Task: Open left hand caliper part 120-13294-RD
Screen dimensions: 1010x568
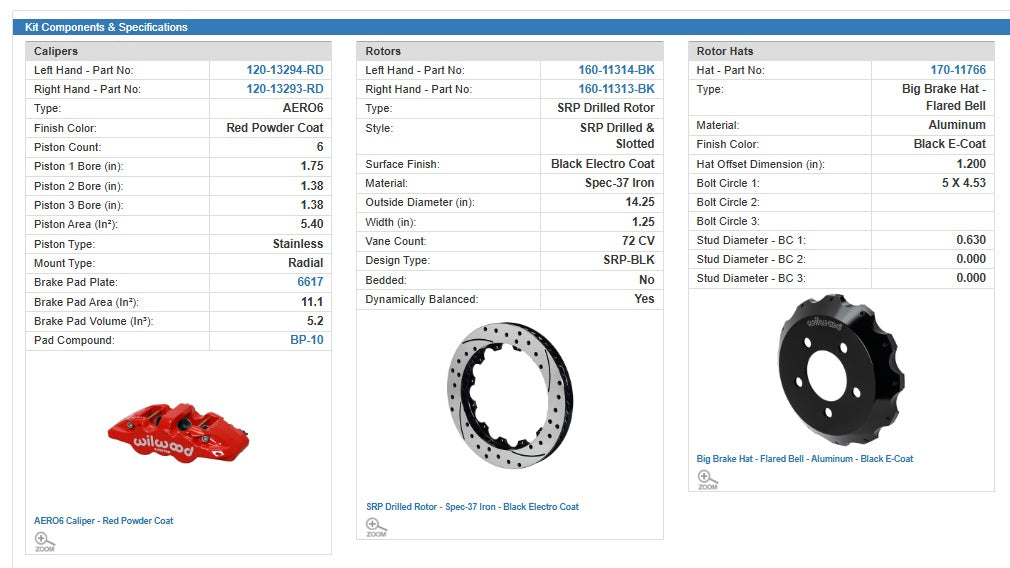Action: click(284, 70)
